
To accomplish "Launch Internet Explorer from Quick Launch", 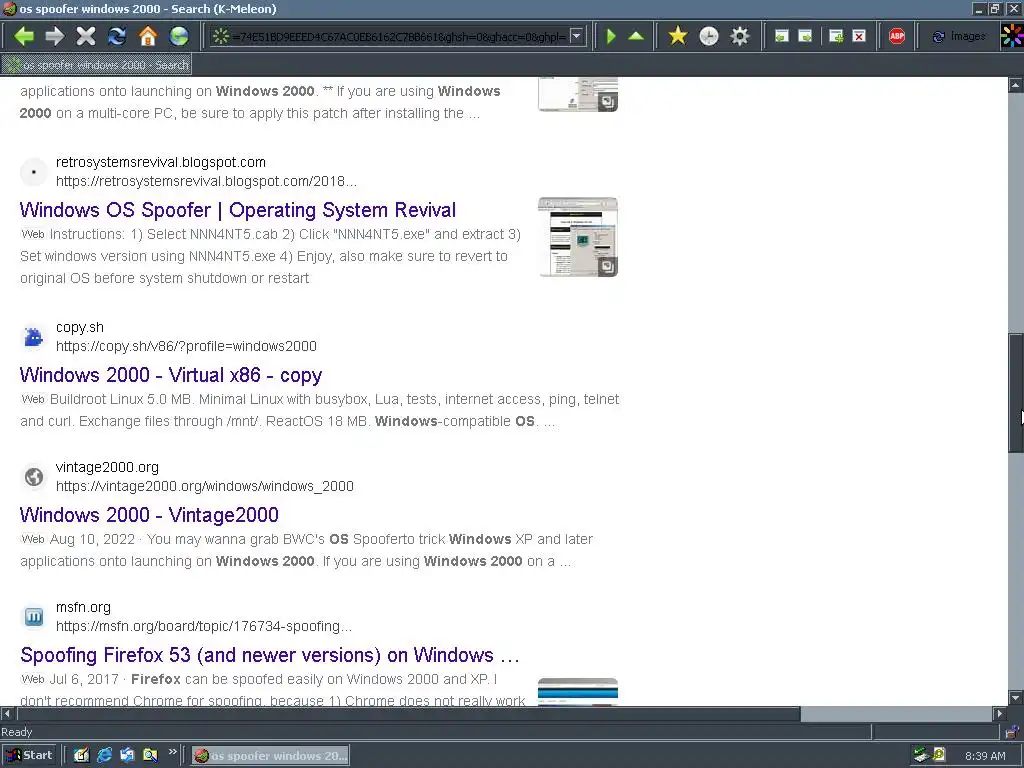I will coord(104,755).
